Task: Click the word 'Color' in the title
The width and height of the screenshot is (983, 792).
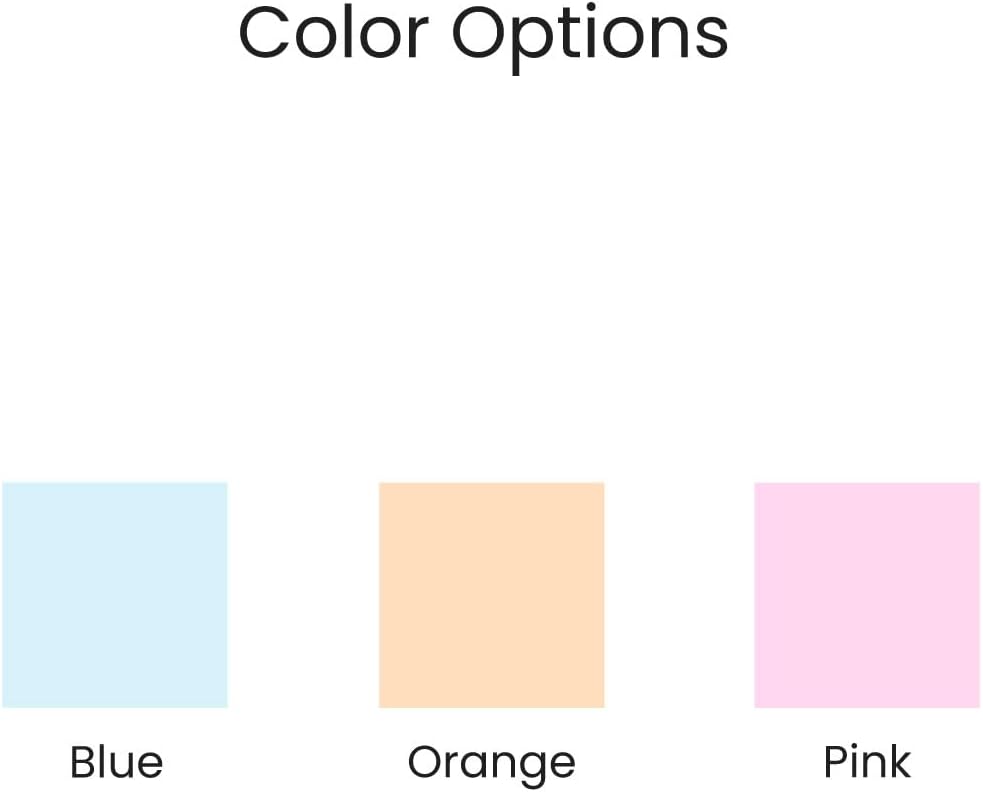Action: coord(335,33)
